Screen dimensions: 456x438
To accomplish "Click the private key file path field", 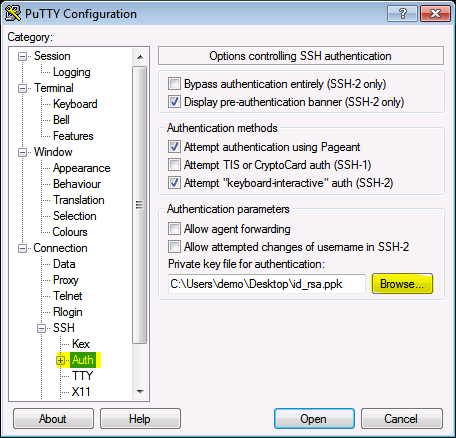I will click(x=267, y=284).
